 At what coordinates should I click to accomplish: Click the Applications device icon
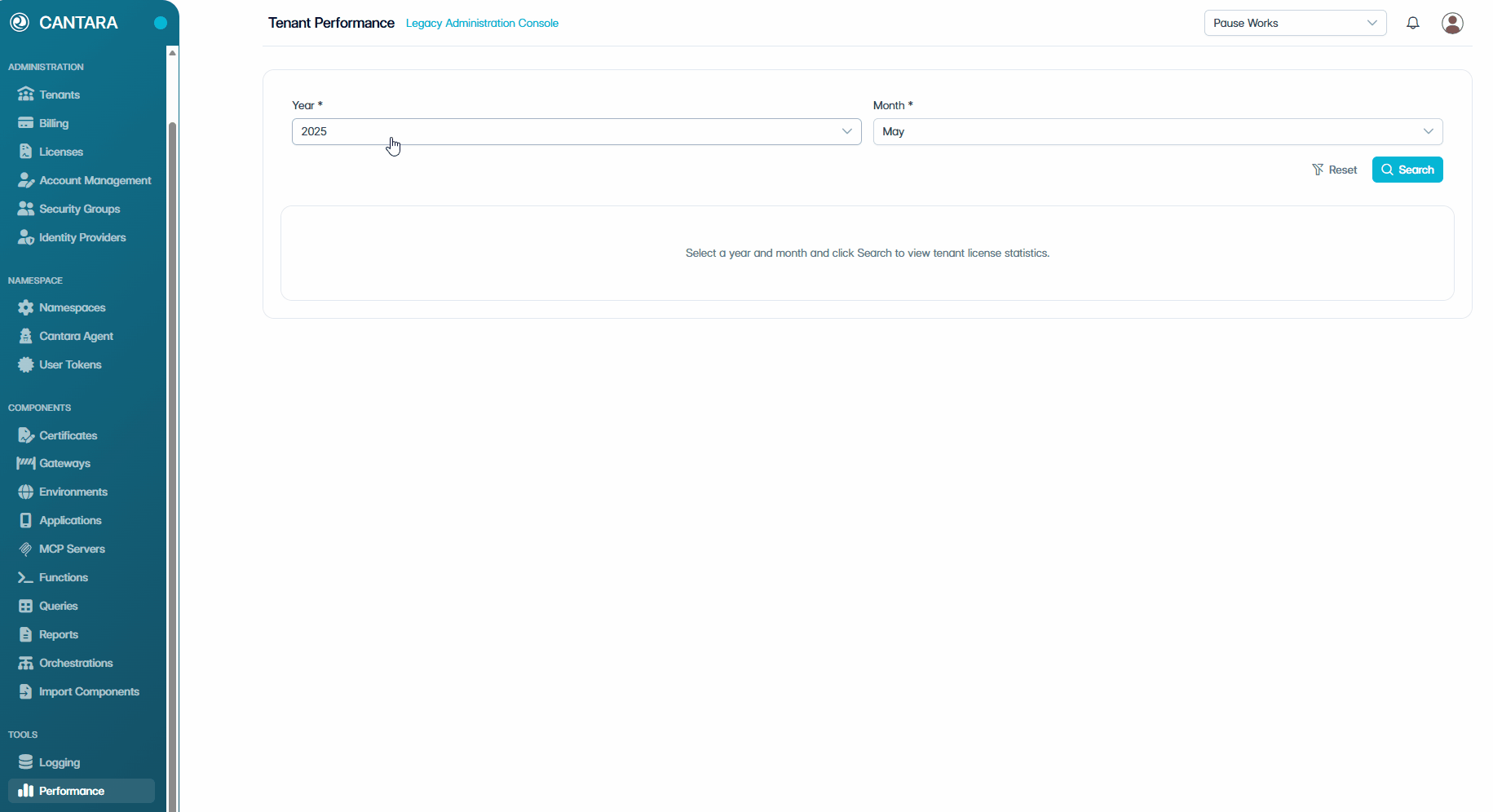(26, 520)
